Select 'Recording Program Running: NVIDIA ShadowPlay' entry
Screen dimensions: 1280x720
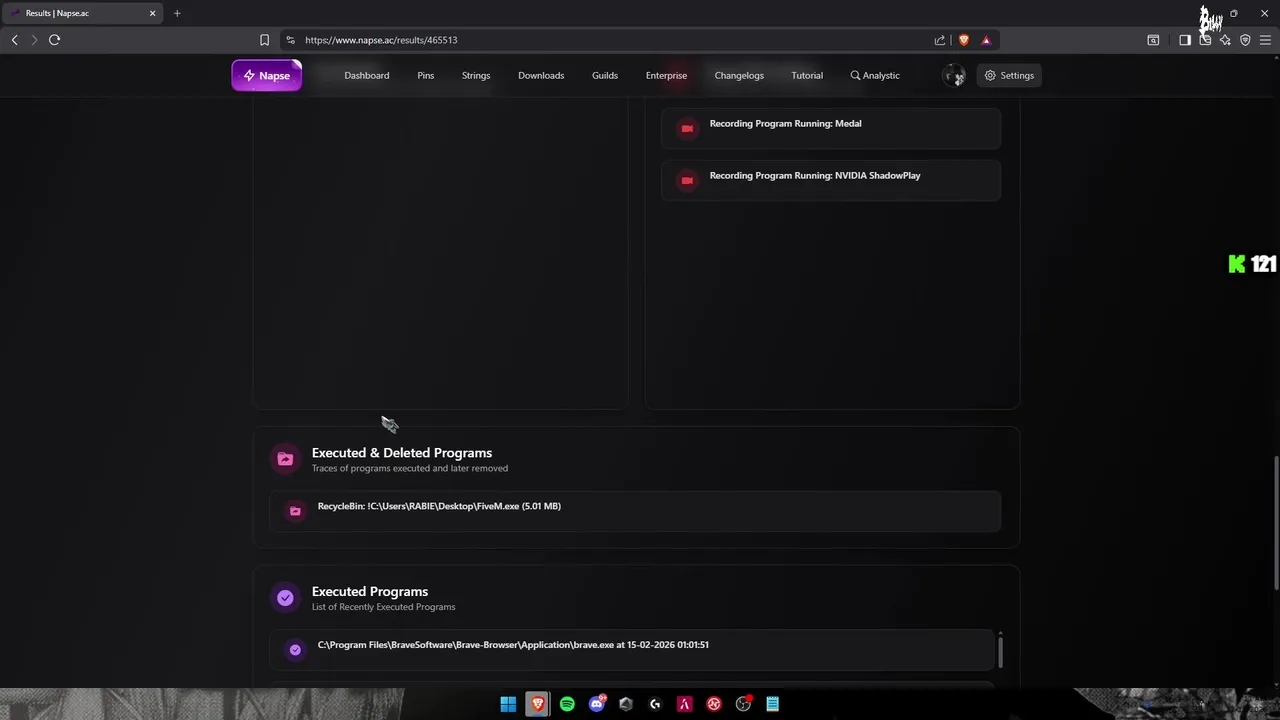pyautogui.click(x=831, y=179)
